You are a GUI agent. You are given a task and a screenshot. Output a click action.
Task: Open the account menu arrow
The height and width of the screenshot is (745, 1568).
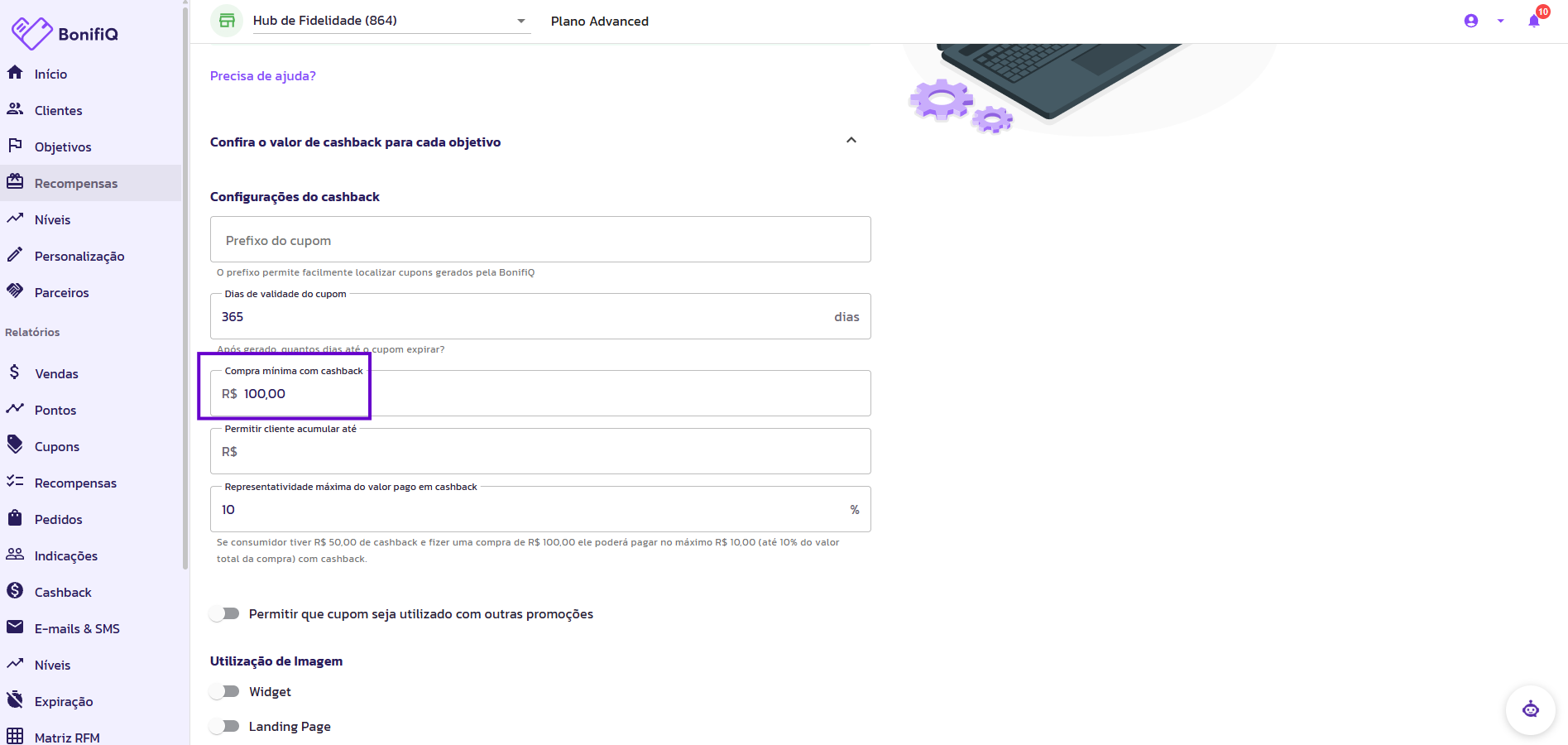(x=1501, y=21)
